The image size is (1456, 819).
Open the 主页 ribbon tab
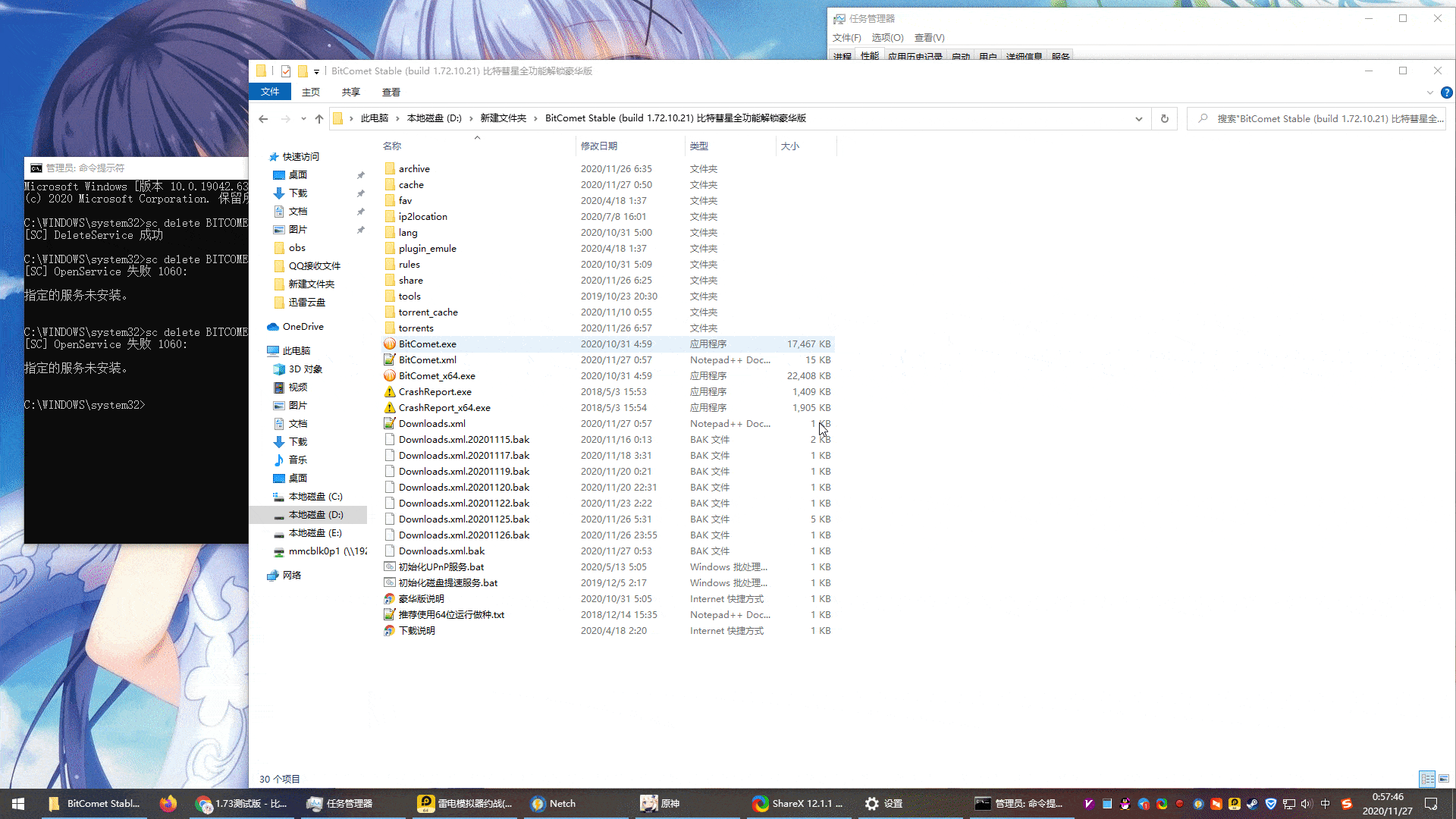tap(311, 92)
